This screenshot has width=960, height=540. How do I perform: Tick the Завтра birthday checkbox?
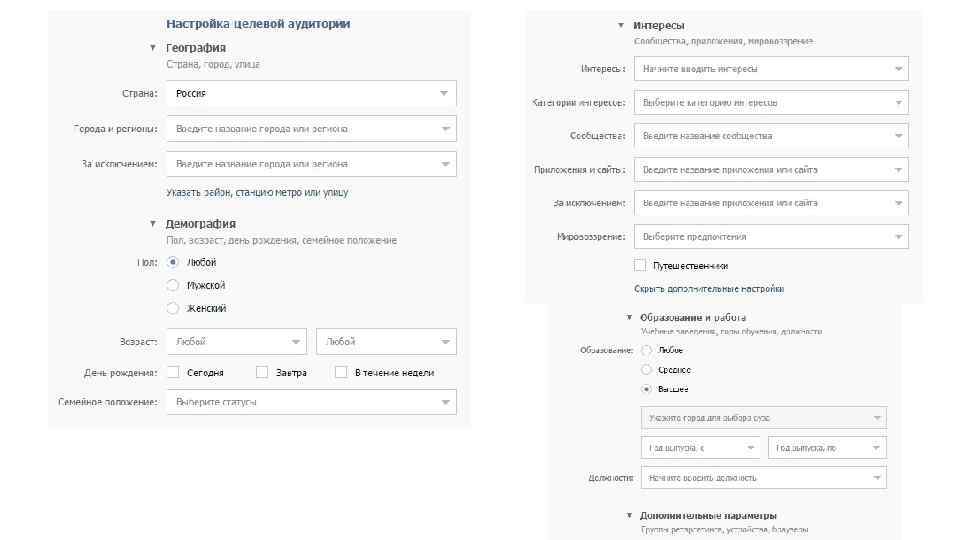pos(262,372)
